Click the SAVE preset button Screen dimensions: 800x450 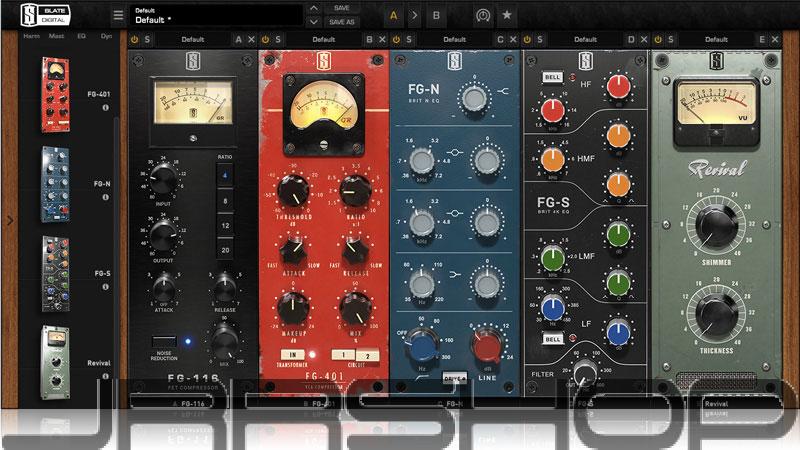coord(342,8)
